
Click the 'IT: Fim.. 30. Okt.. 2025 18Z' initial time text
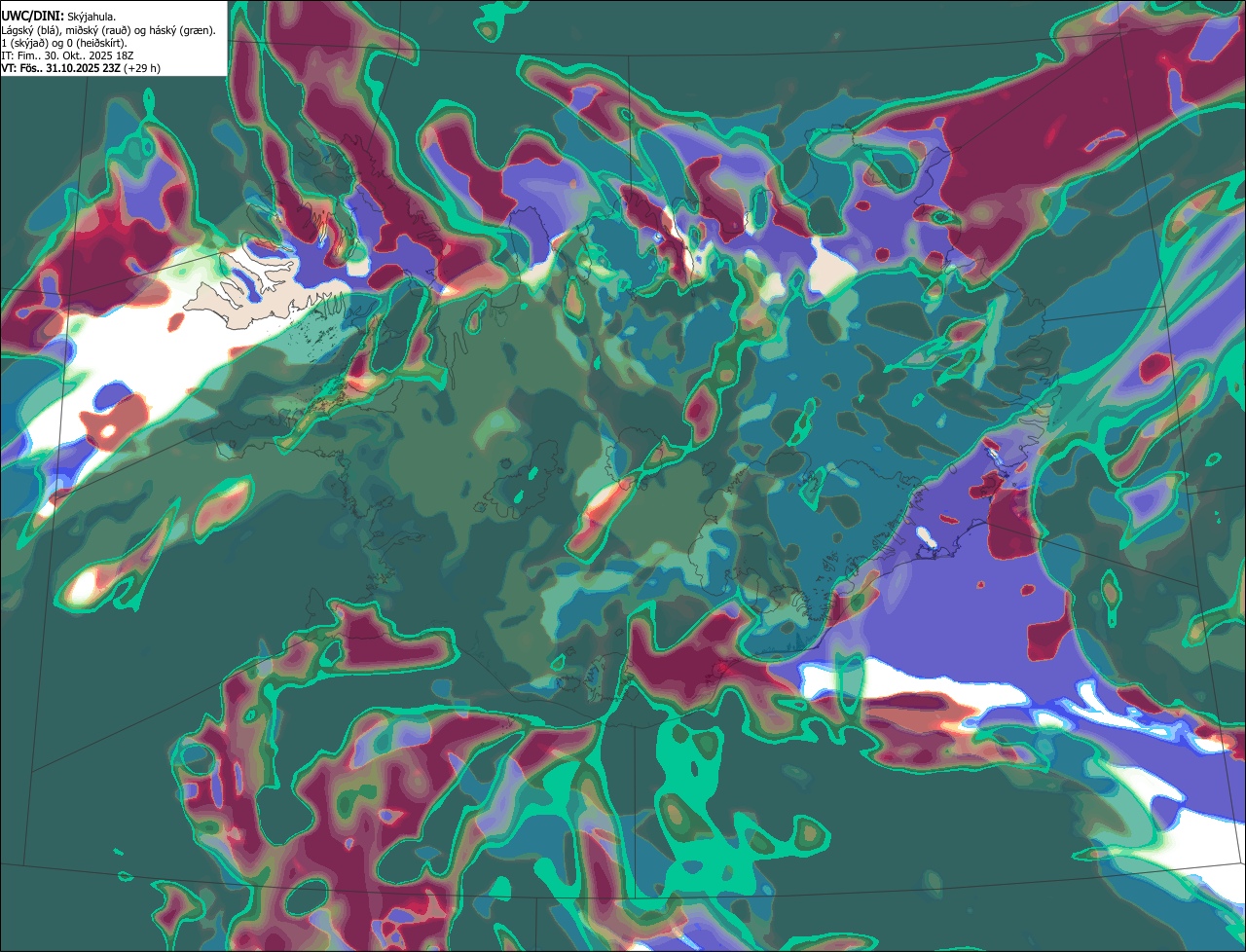(68, 55)
